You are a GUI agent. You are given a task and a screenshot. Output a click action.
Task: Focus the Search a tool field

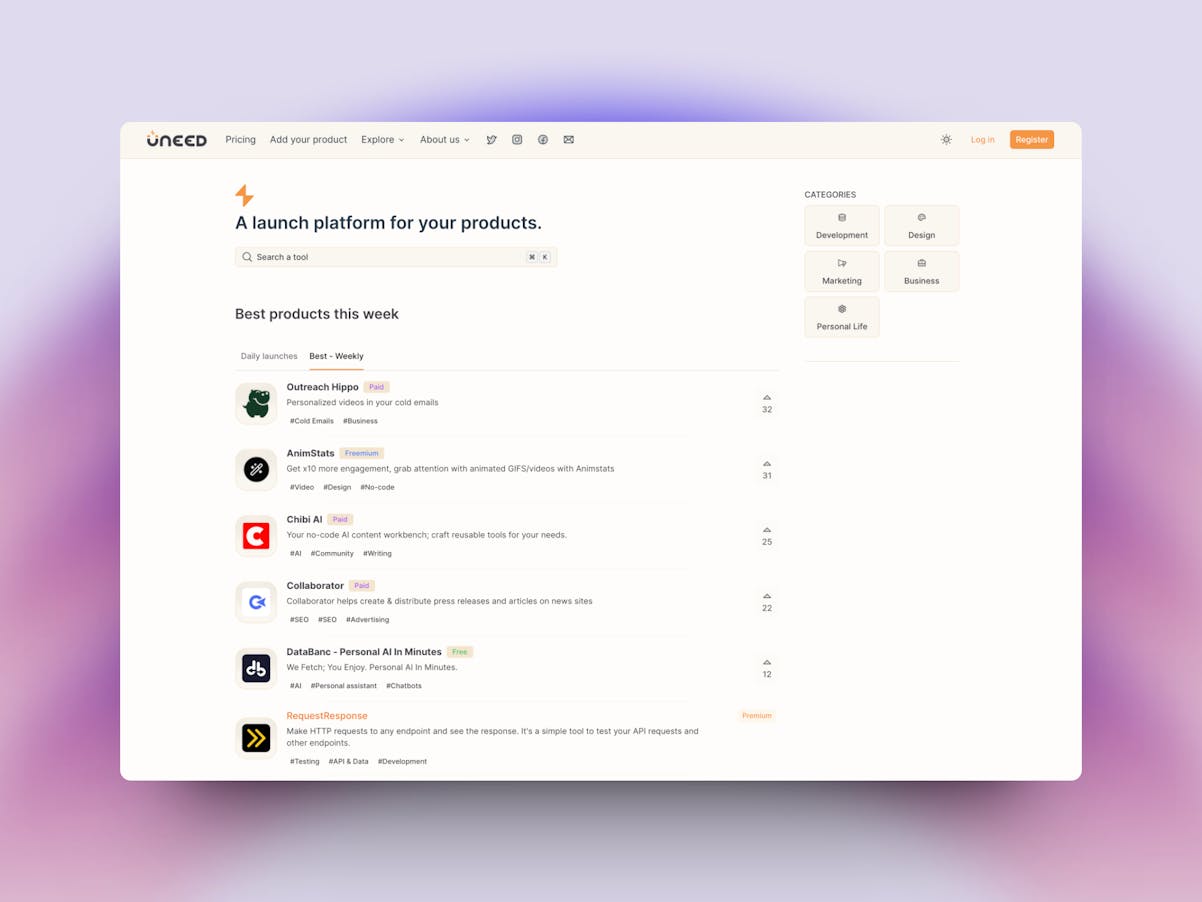click(396, 257)
